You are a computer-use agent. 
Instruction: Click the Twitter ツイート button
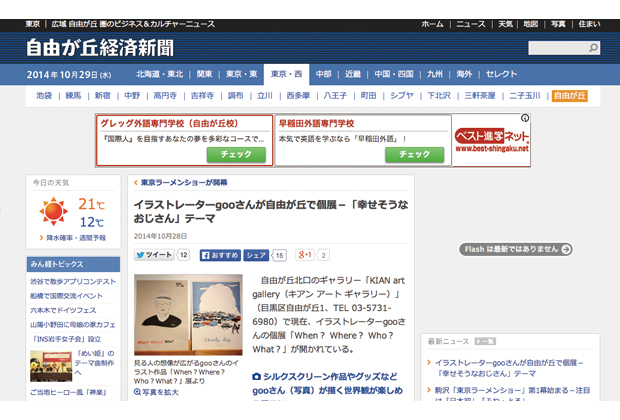155,255
